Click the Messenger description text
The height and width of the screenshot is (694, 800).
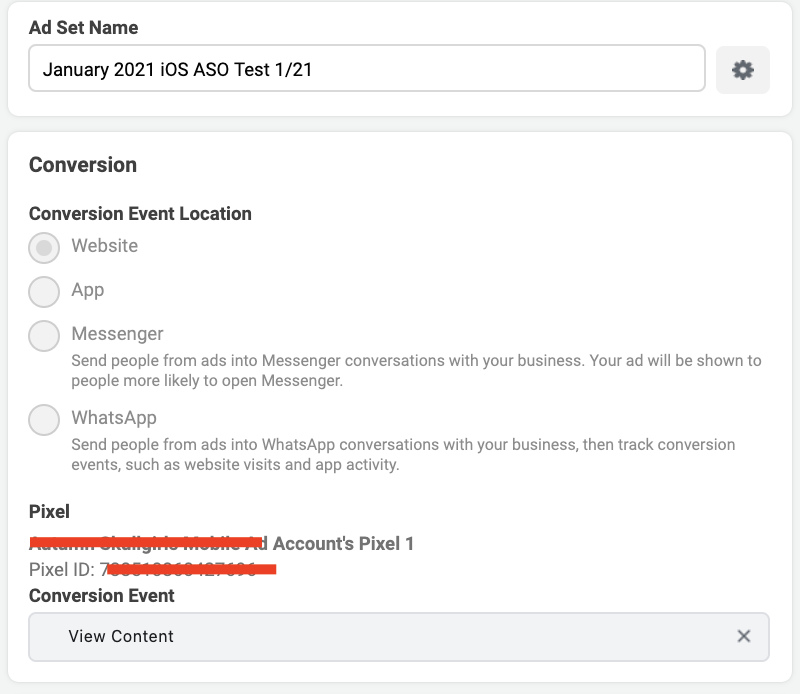(416, 370)
